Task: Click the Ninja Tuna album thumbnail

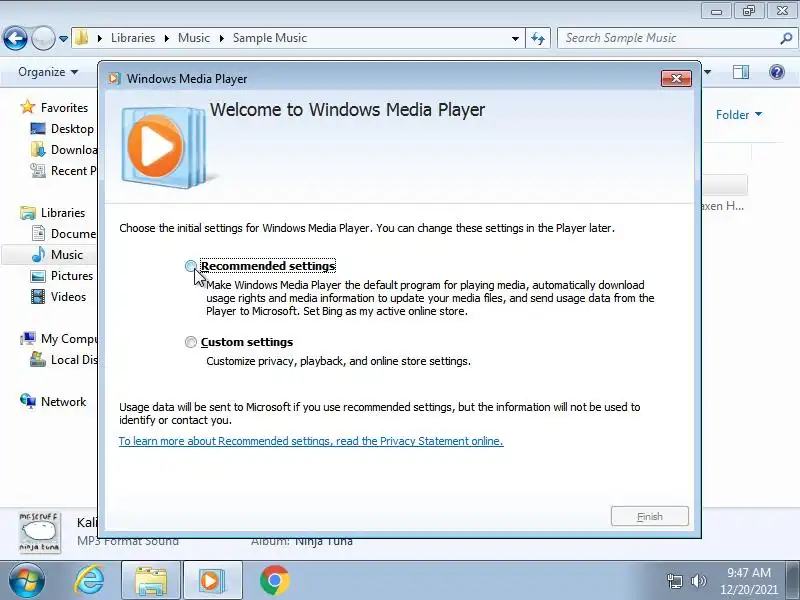Action: tap(40, 532)
